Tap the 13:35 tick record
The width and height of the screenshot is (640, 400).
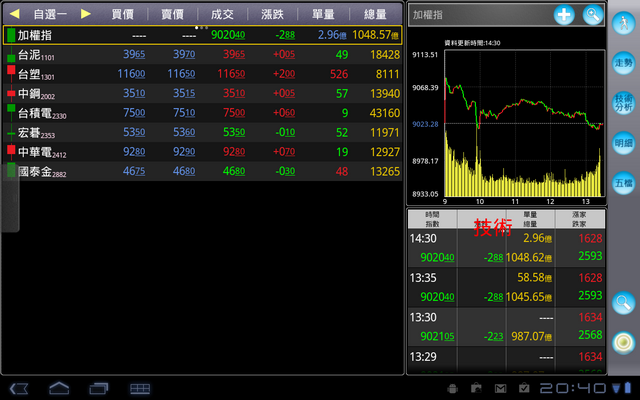click(506, 287)
